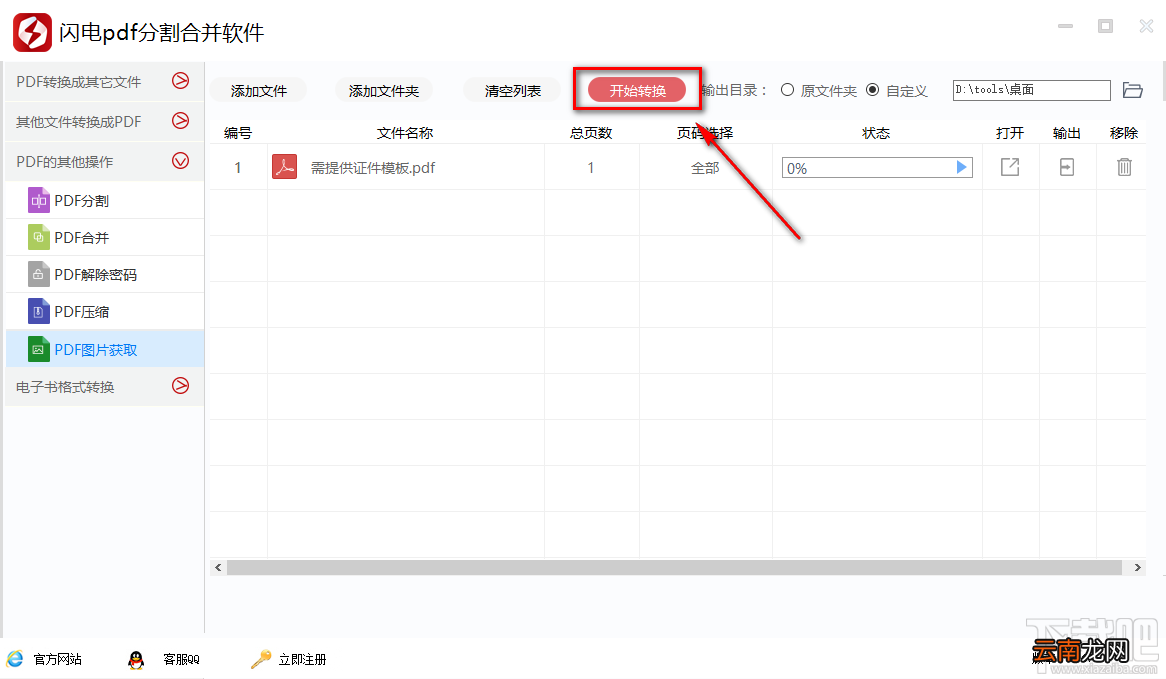Click the row number 1 cell
The width and height of the screenshot is (1166, 679).
(x=238, y=168)
